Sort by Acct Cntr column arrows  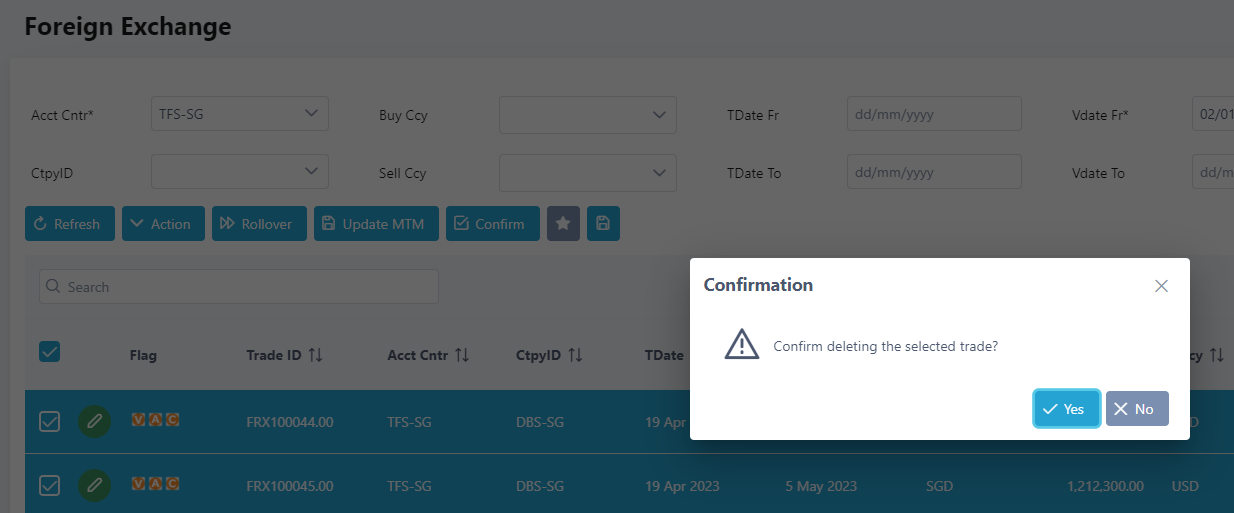tap(462, 355)
